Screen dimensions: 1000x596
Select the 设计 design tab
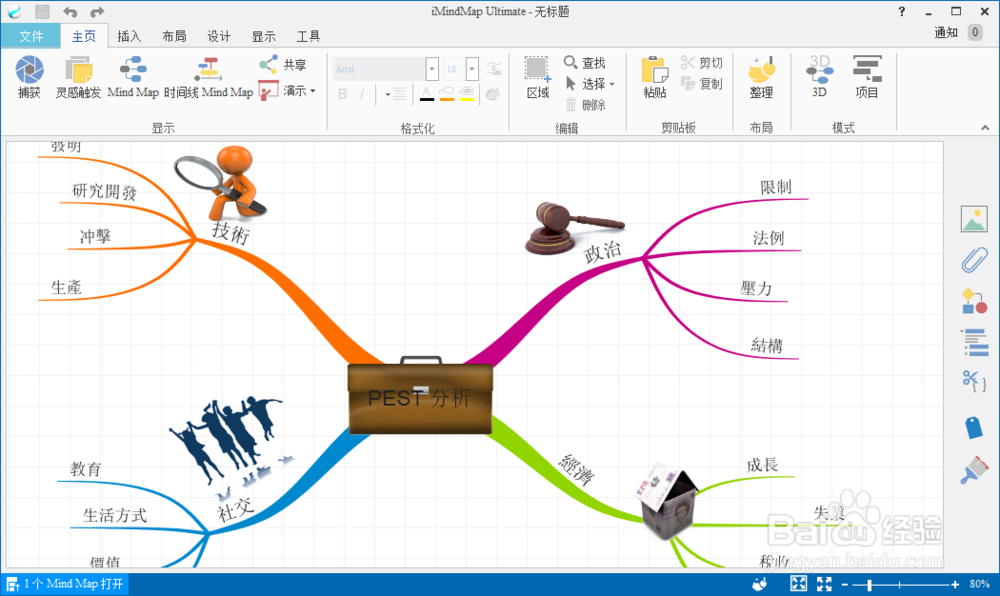point(219,36)
